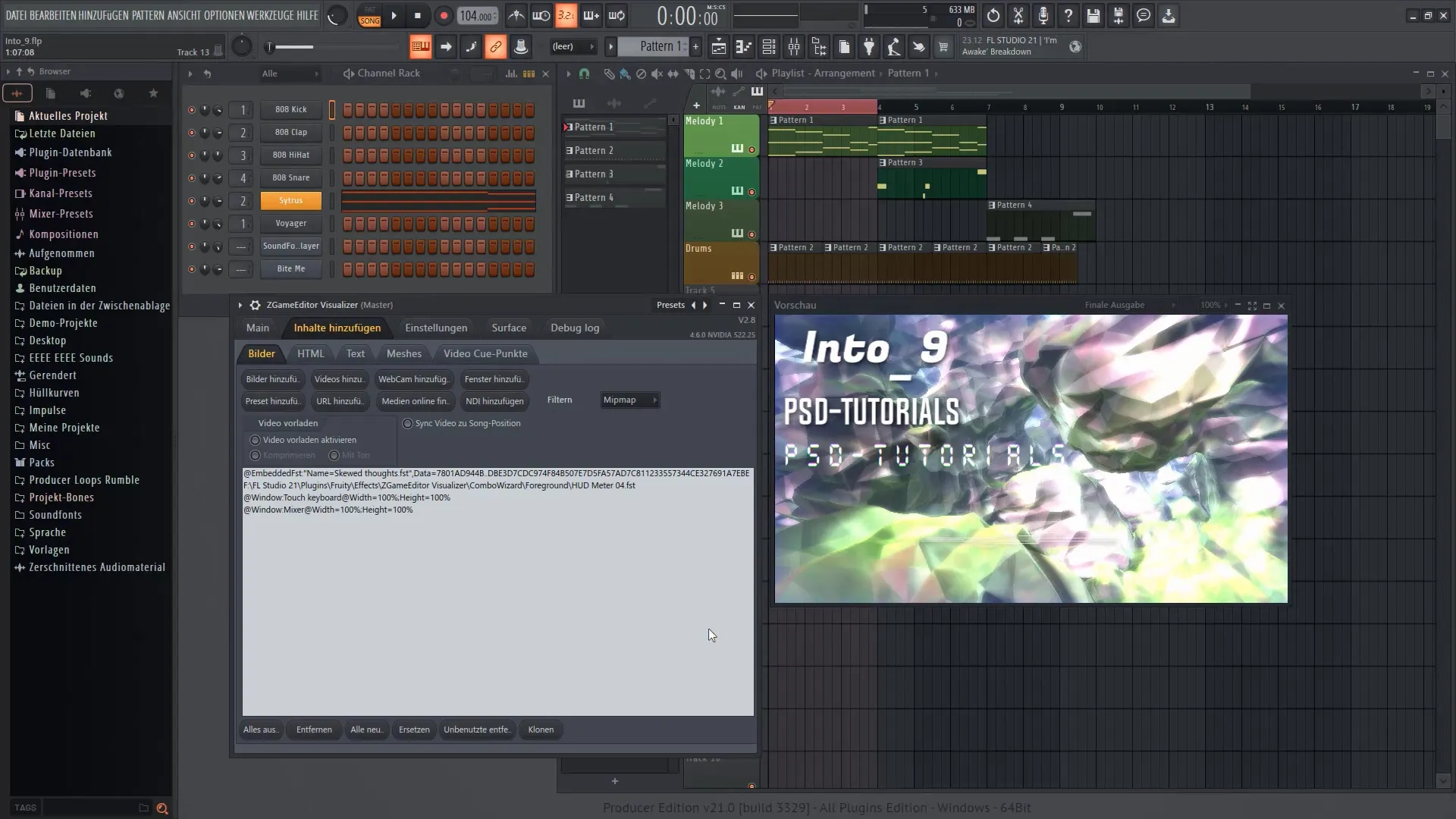
Task: Toggle the metronome icon in toolbar
Action: [x=517, y=15]
